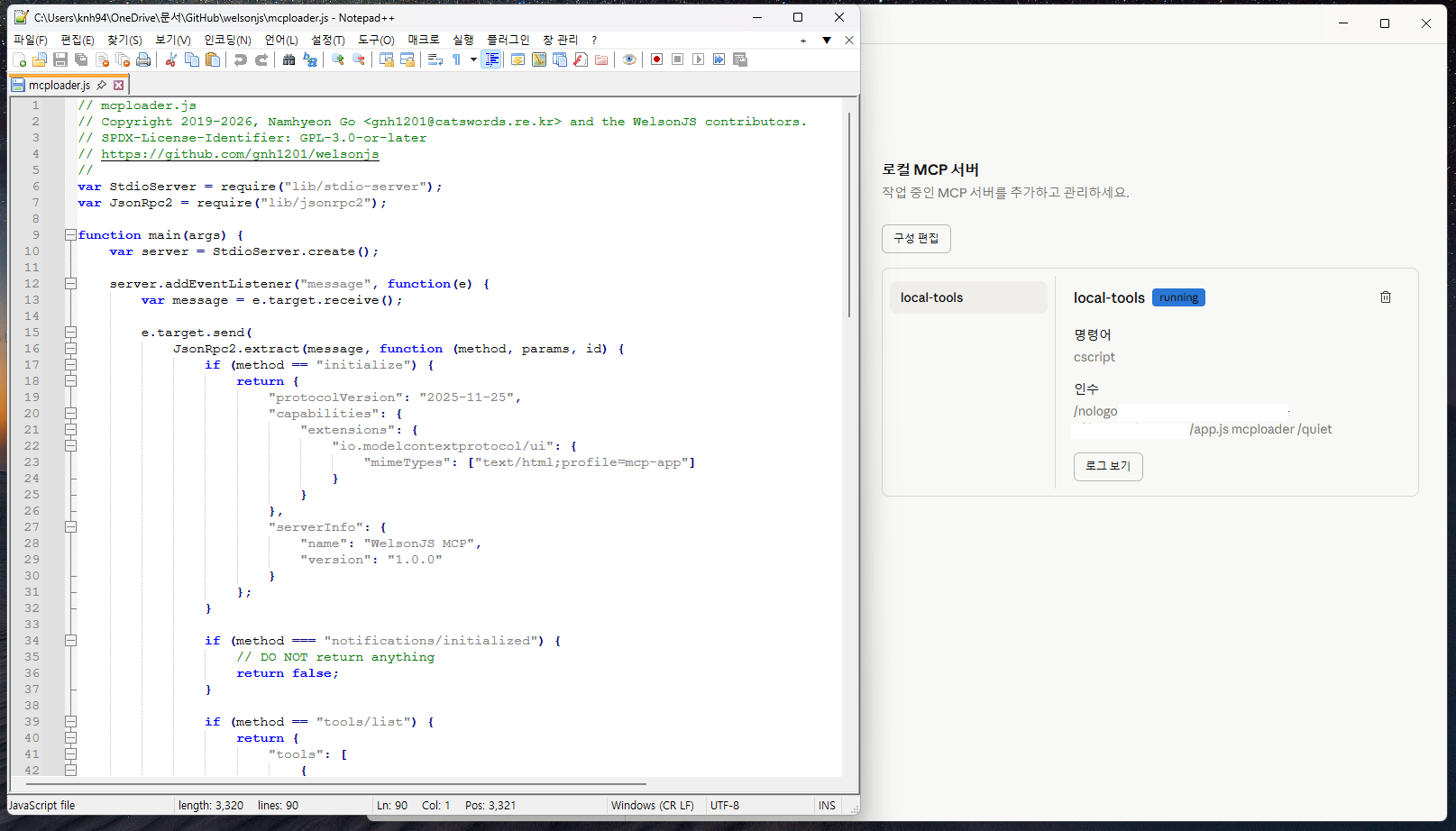Close the mcploader.js tab
This screenshot has width=1456, height=831.
pos(118,86)
